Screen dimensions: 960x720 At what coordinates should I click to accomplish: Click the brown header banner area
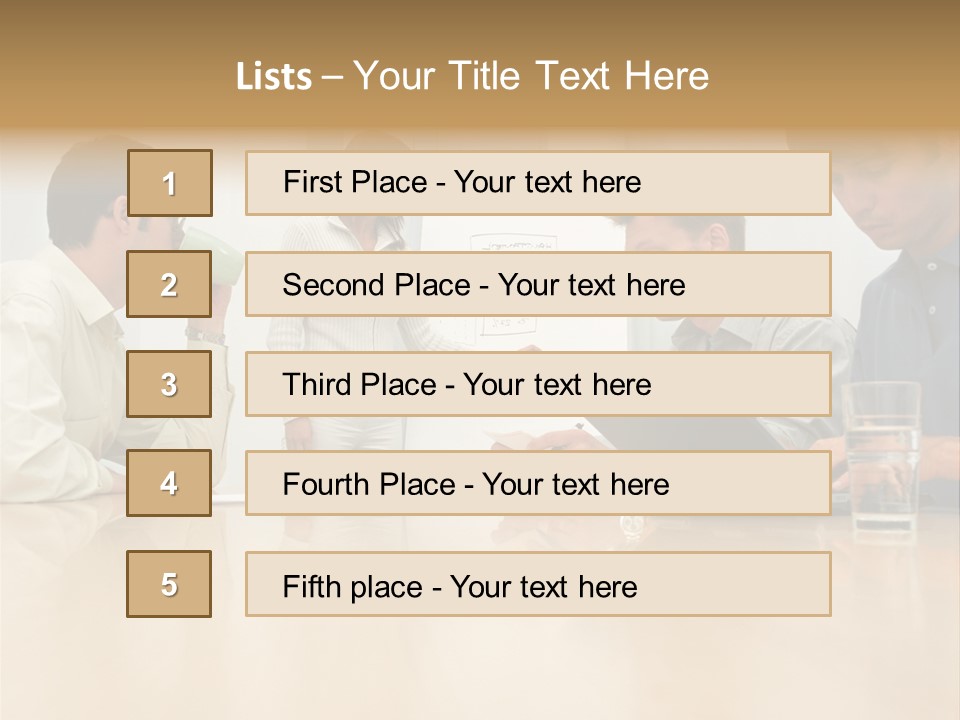point(480,64)
